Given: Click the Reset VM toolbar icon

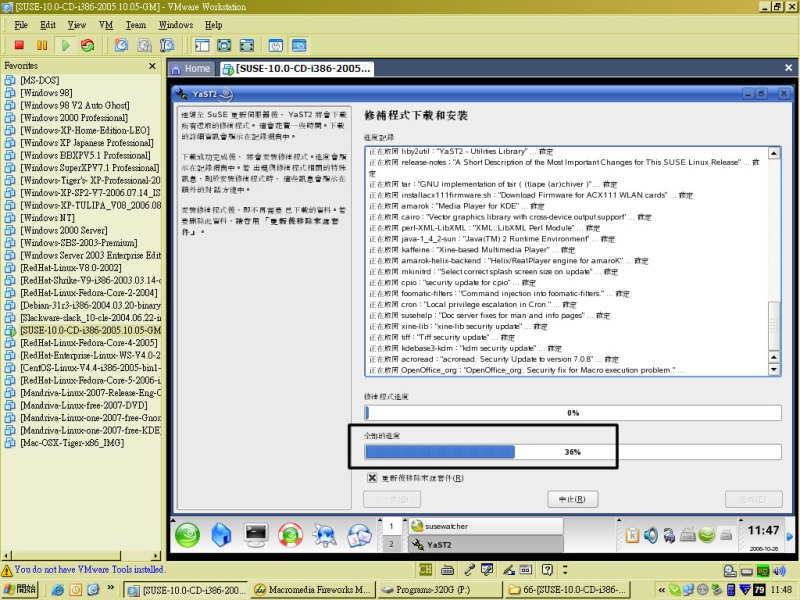Looking at the screenshot, I should [88, 45].
